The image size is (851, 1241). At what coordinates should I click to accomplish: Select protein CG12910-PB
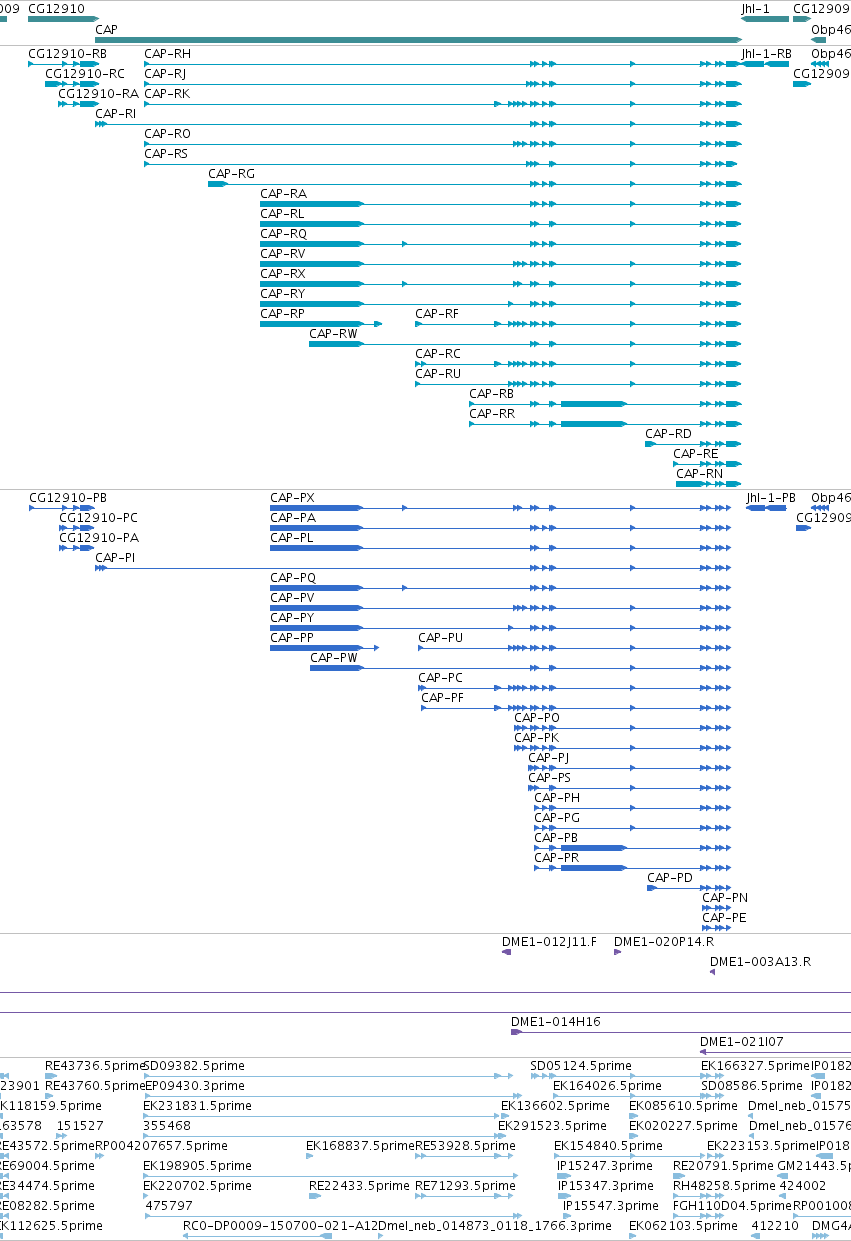(63, 508)
